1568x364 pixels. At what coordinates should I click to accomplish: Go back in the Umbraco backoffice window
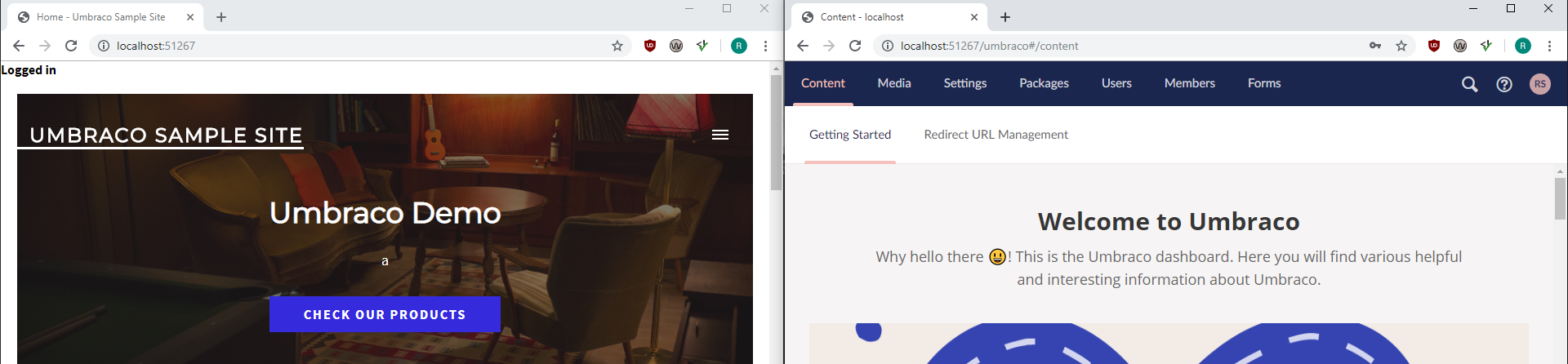[803, 46]
